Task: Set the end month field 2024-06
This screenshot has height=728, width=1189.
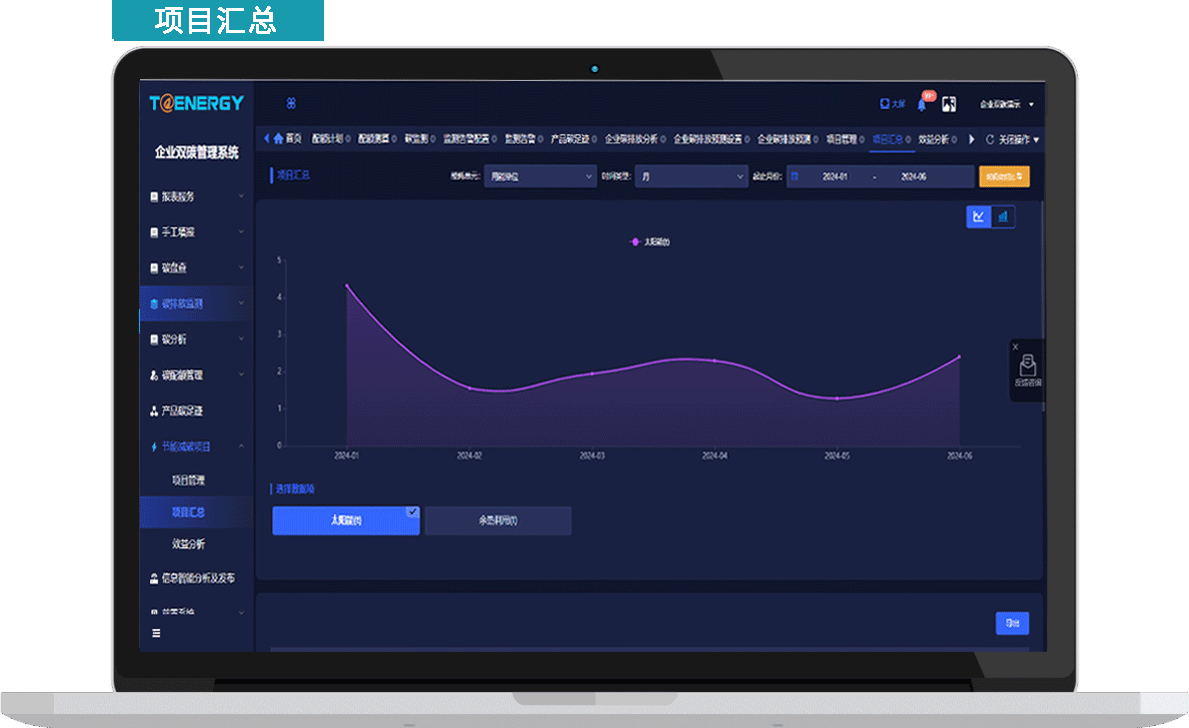Action: point(914,177)
